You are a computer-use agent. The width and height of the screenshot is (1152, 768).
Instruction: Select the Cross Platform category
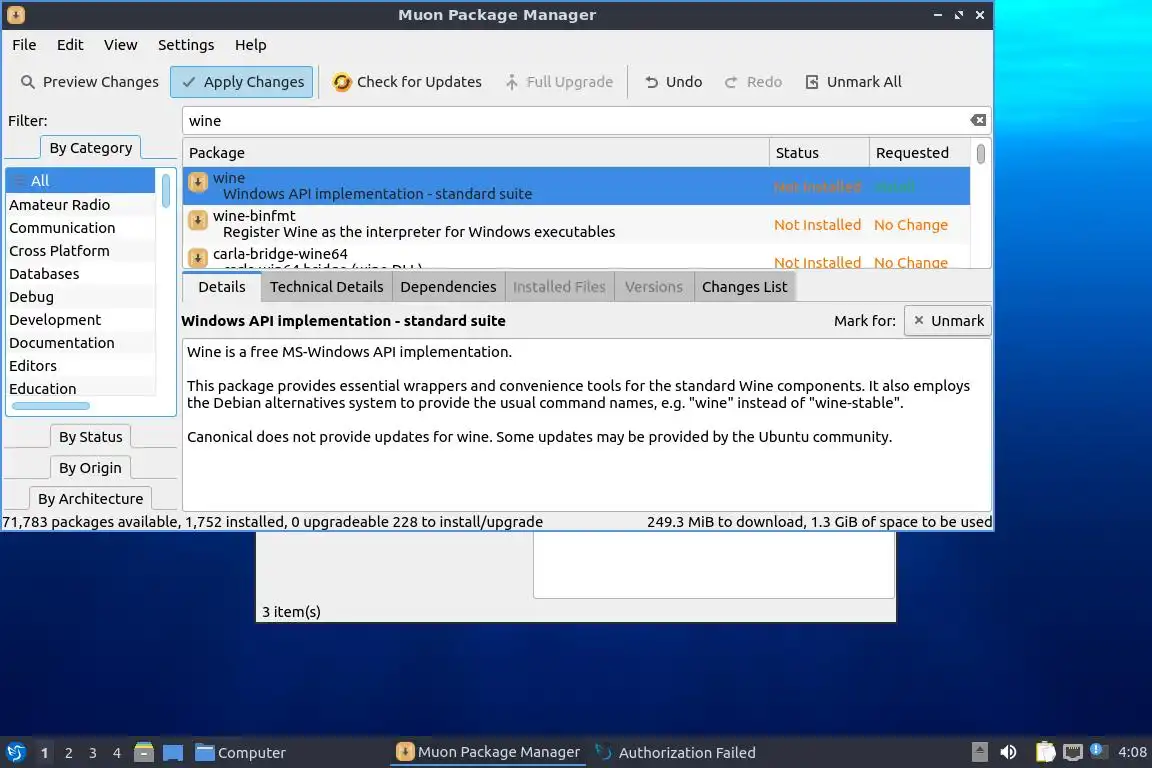(81, 251)
